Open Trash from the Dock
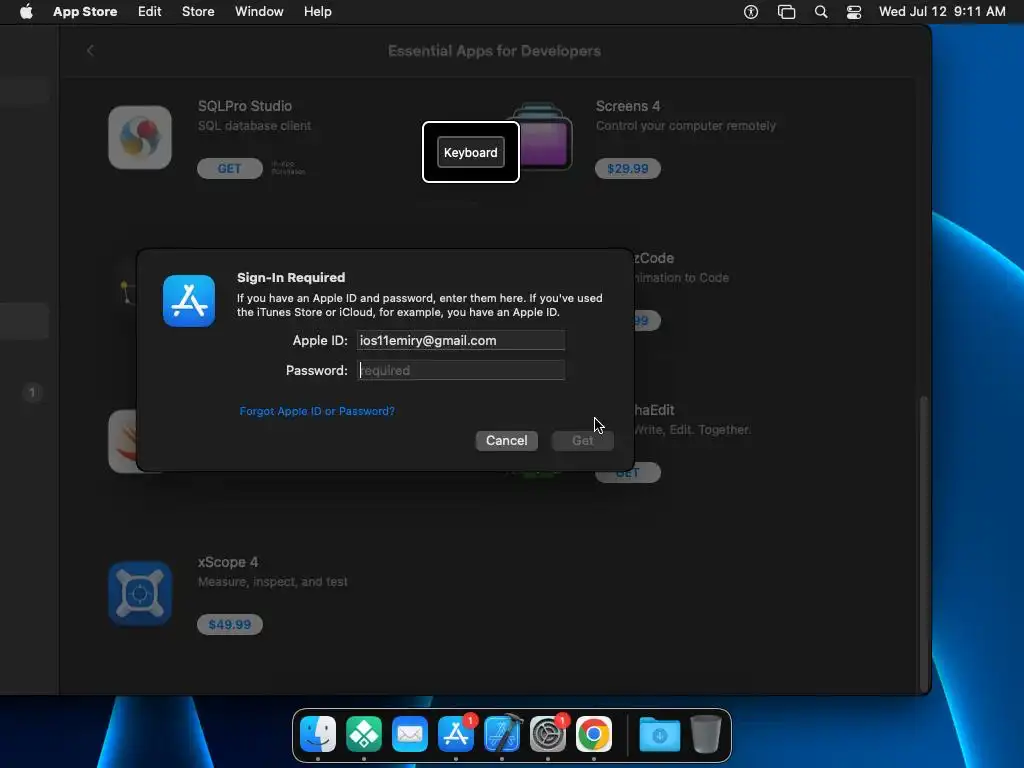This screenshot has height=768, width=1024. pos(706,733)
